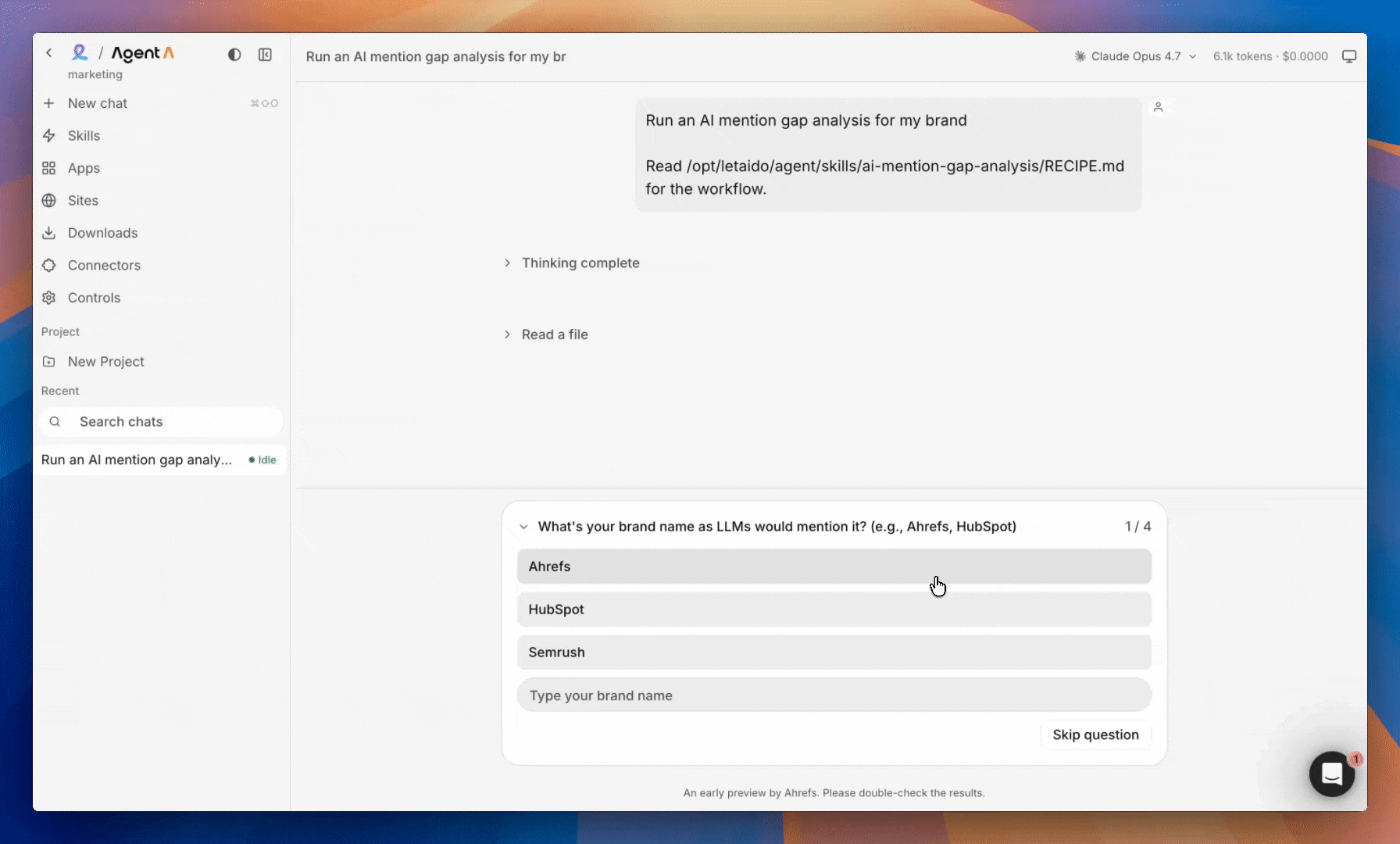This screenshot has height=844, width=1400.
Task: Click the New chat plus icon
Action: pos(49,103)
